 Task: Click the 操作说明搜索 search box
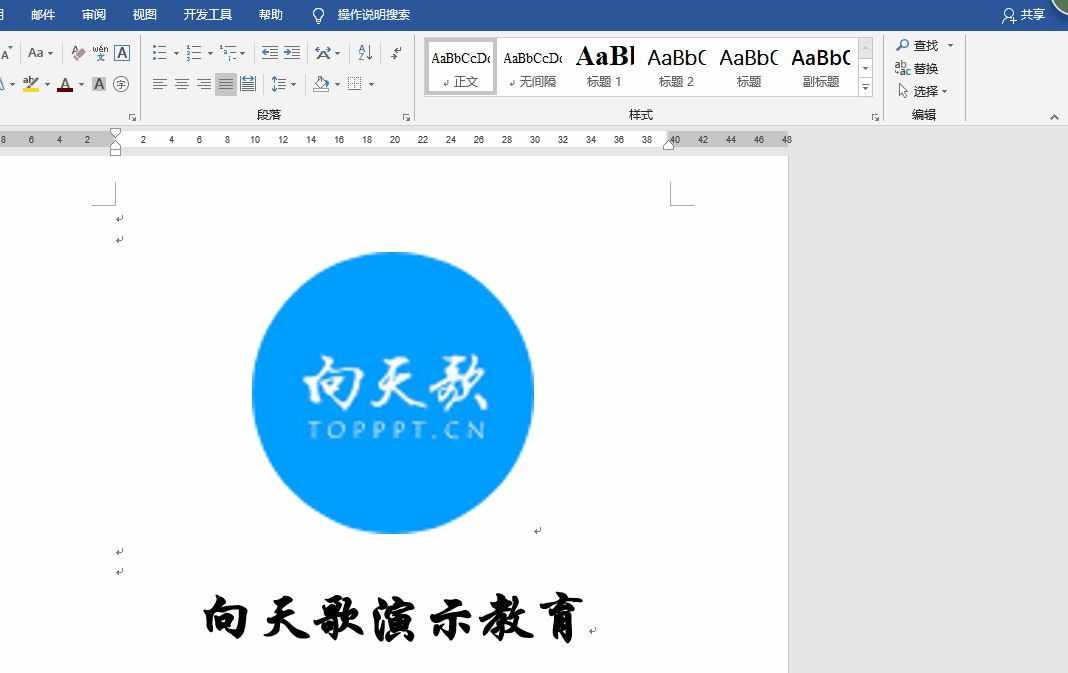374,14
